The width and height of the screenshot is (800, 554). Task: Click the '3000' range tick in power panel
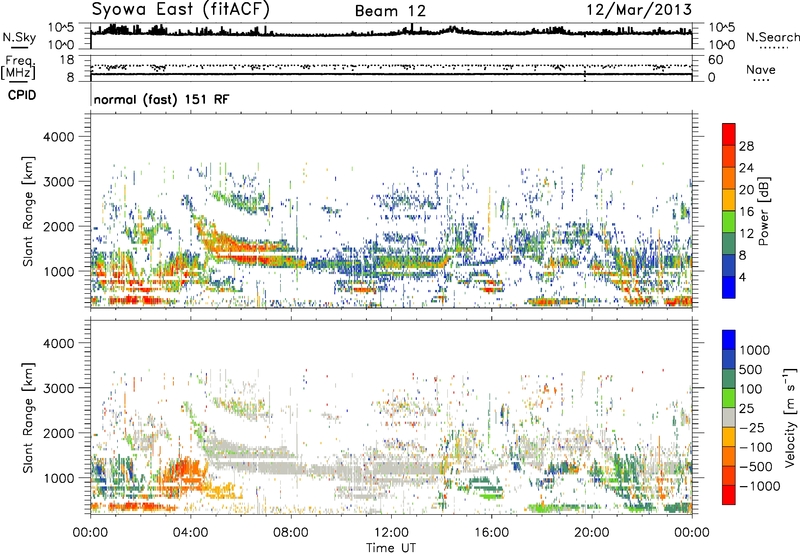click(x=59, y=182)
